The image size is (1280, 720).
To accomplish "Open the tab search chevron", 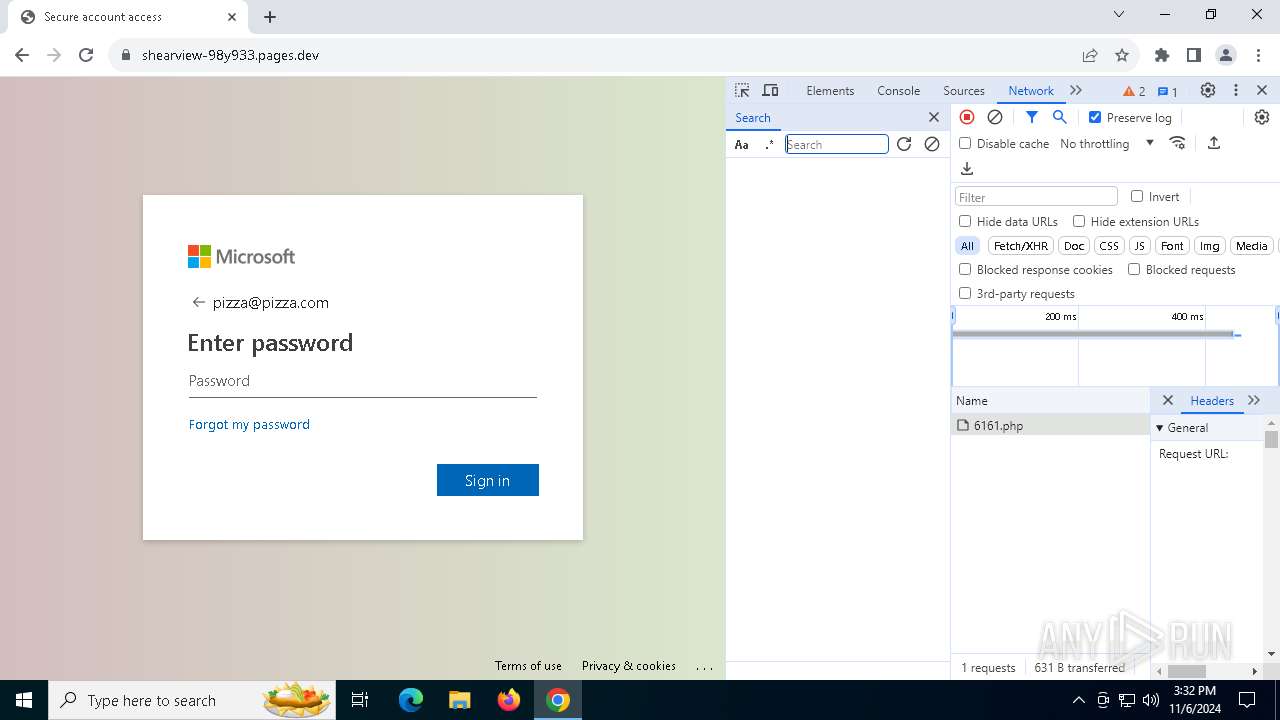I will pos(1119,15).
